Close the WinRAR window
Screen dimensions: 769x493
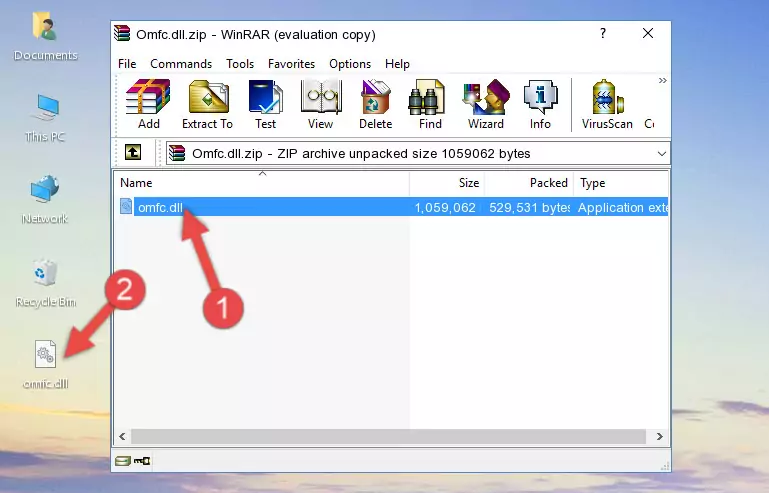point(648,33)
